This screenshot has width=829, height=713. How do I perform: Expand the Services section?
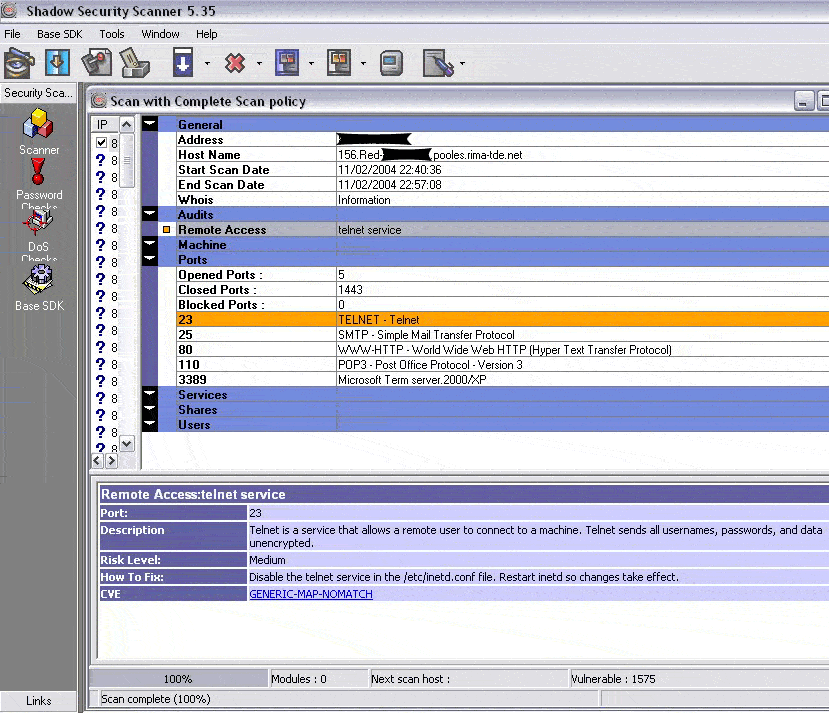[150, 394]
